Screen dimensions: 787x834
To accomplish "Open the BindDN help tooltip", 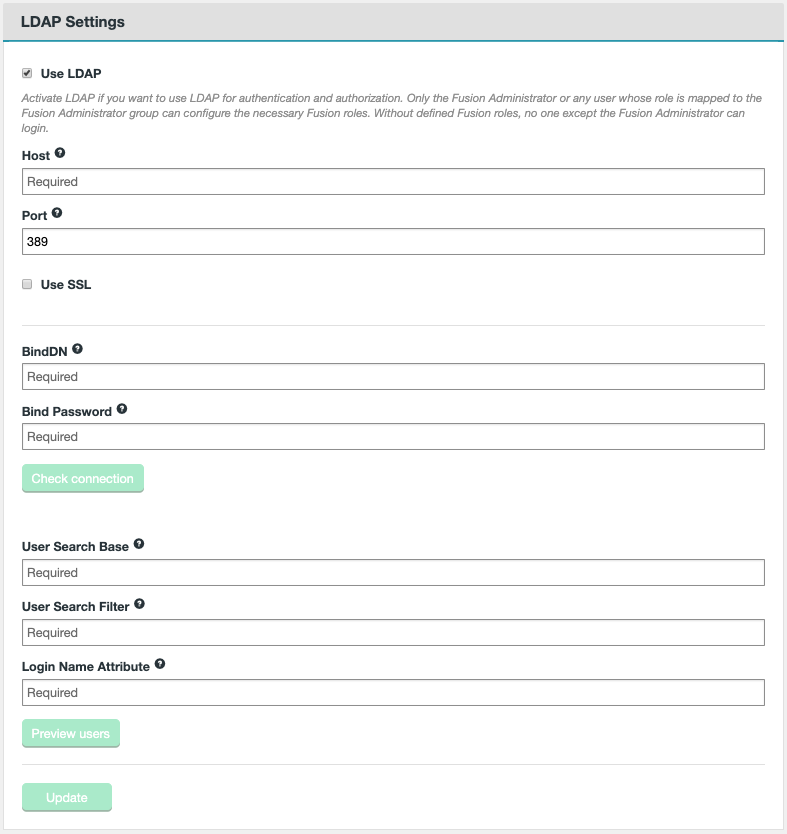I will click(x=79, y=349).
